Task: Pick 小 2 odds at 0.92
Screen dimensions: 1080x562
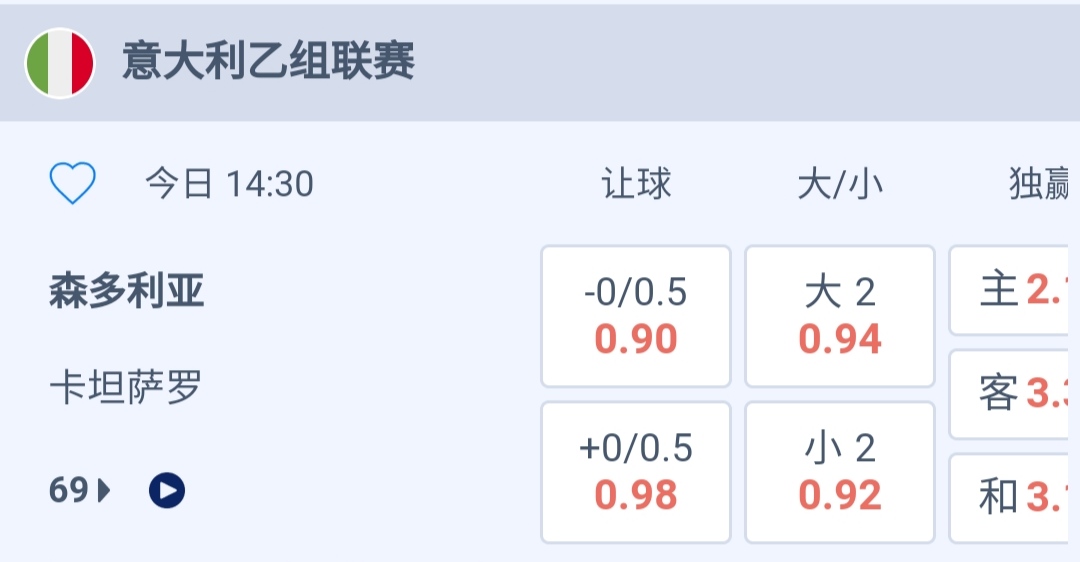Action: coord(840,472)
